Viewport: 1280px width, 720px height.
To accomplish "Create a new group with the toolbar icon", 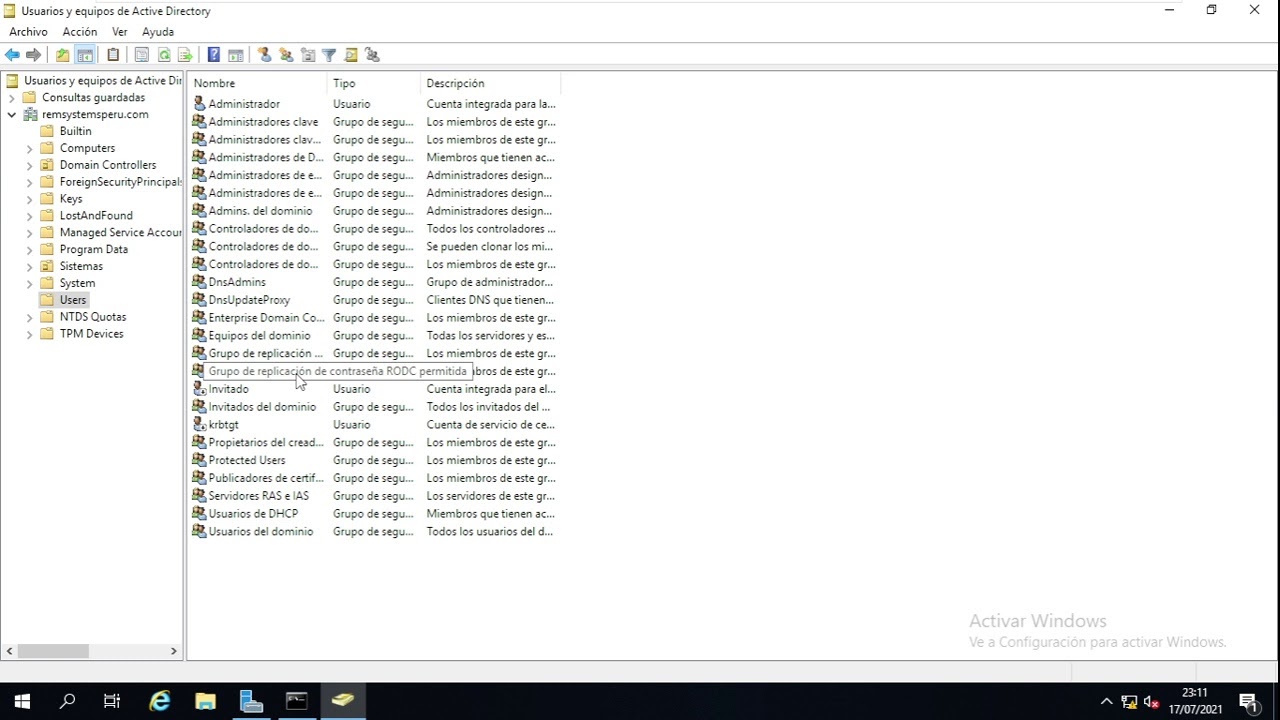I will (x=286, y=55).
